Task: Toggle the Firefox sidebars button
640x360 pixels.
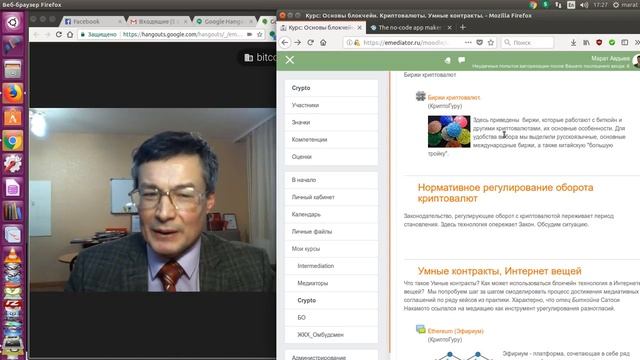Action: (624, 42)
